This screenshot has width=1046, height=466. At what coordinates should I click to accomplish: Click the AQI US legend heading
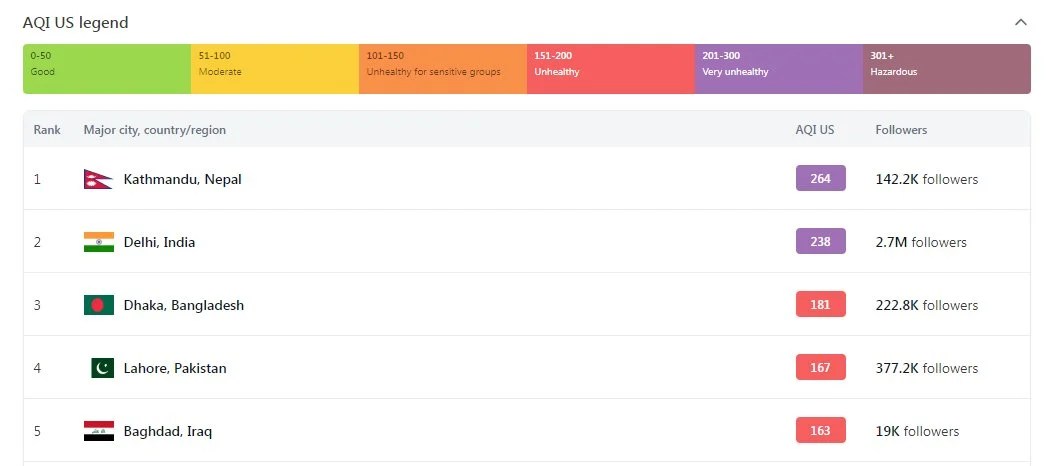coord(75,23)
